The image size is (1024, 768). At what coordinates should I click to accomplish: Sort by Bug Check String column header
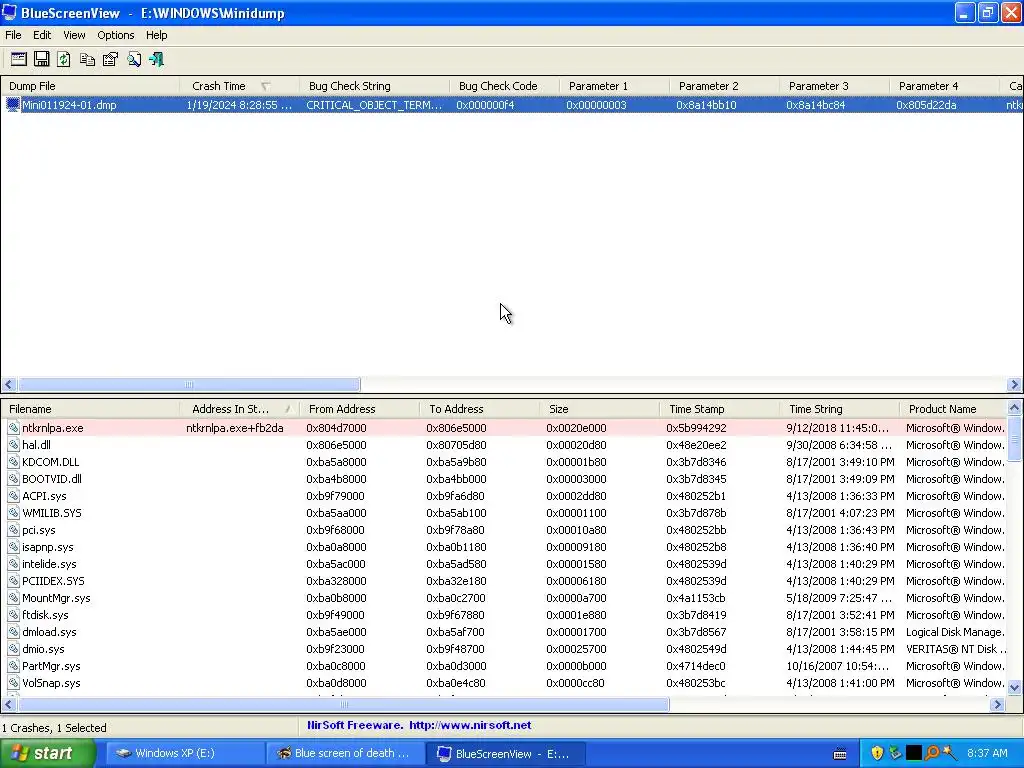[x=374, y=86]
